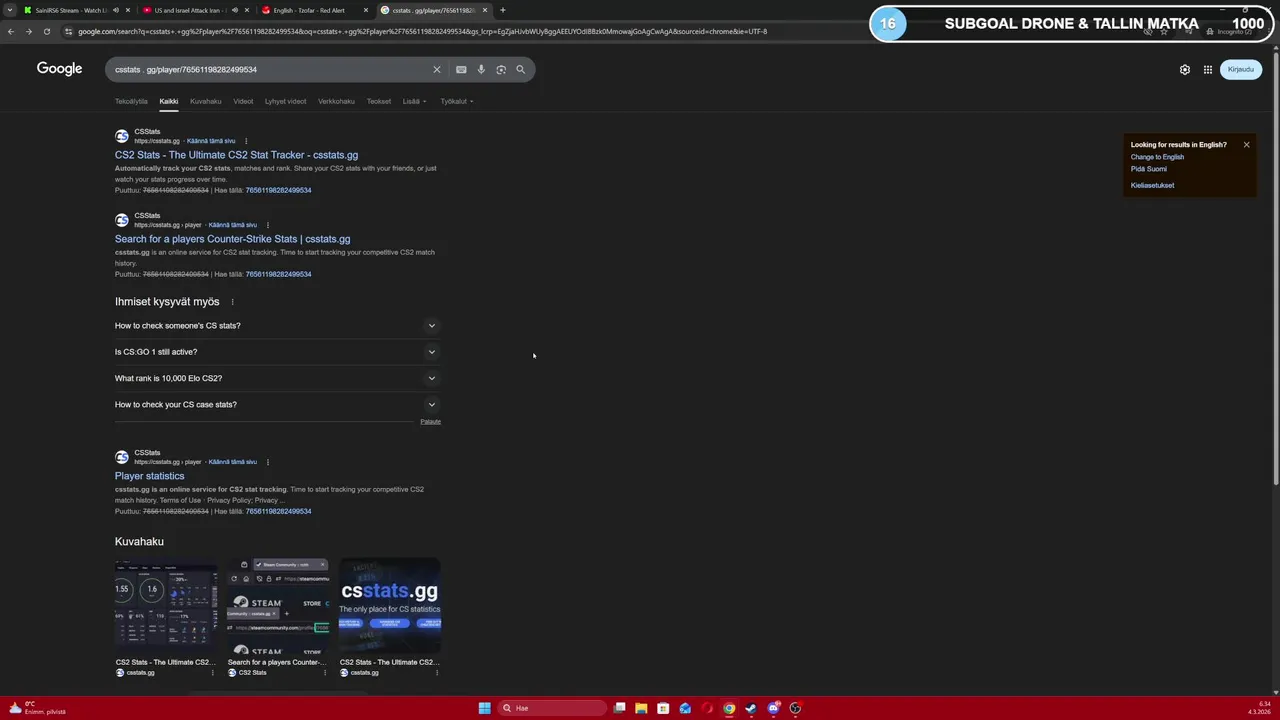Open Steam from the taskbar
This screenshot has height=720, width=1280.
coord(751,708)
